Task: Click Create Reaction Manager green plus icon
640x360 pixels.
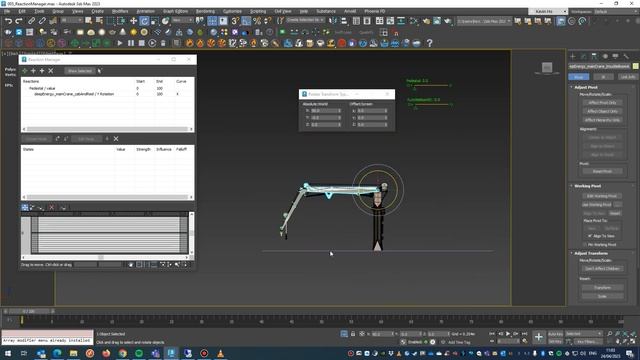Action: [25, 71]
